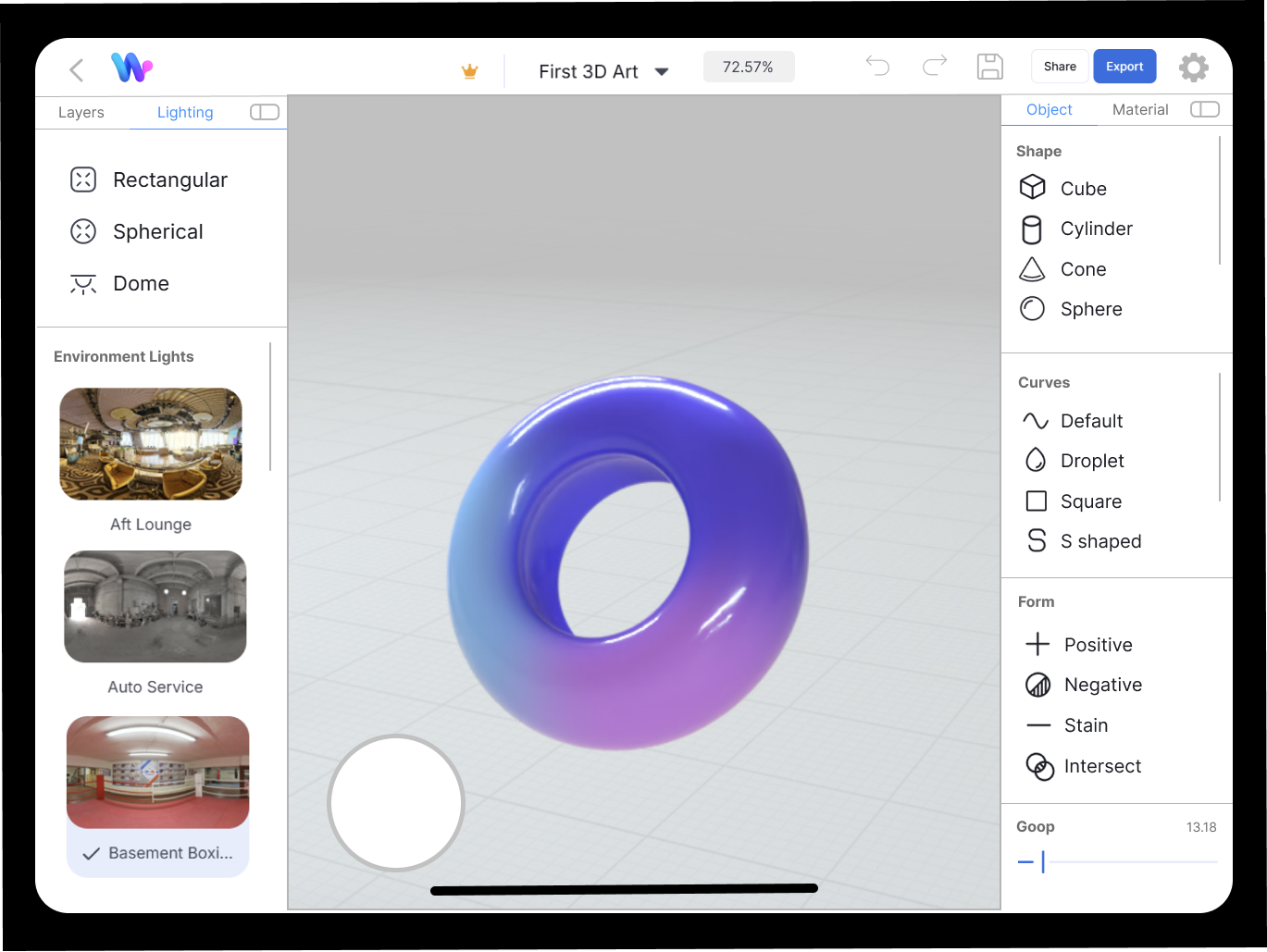Choose the Droplet curve
The image size is (1267, 952).
(1091, 461)
